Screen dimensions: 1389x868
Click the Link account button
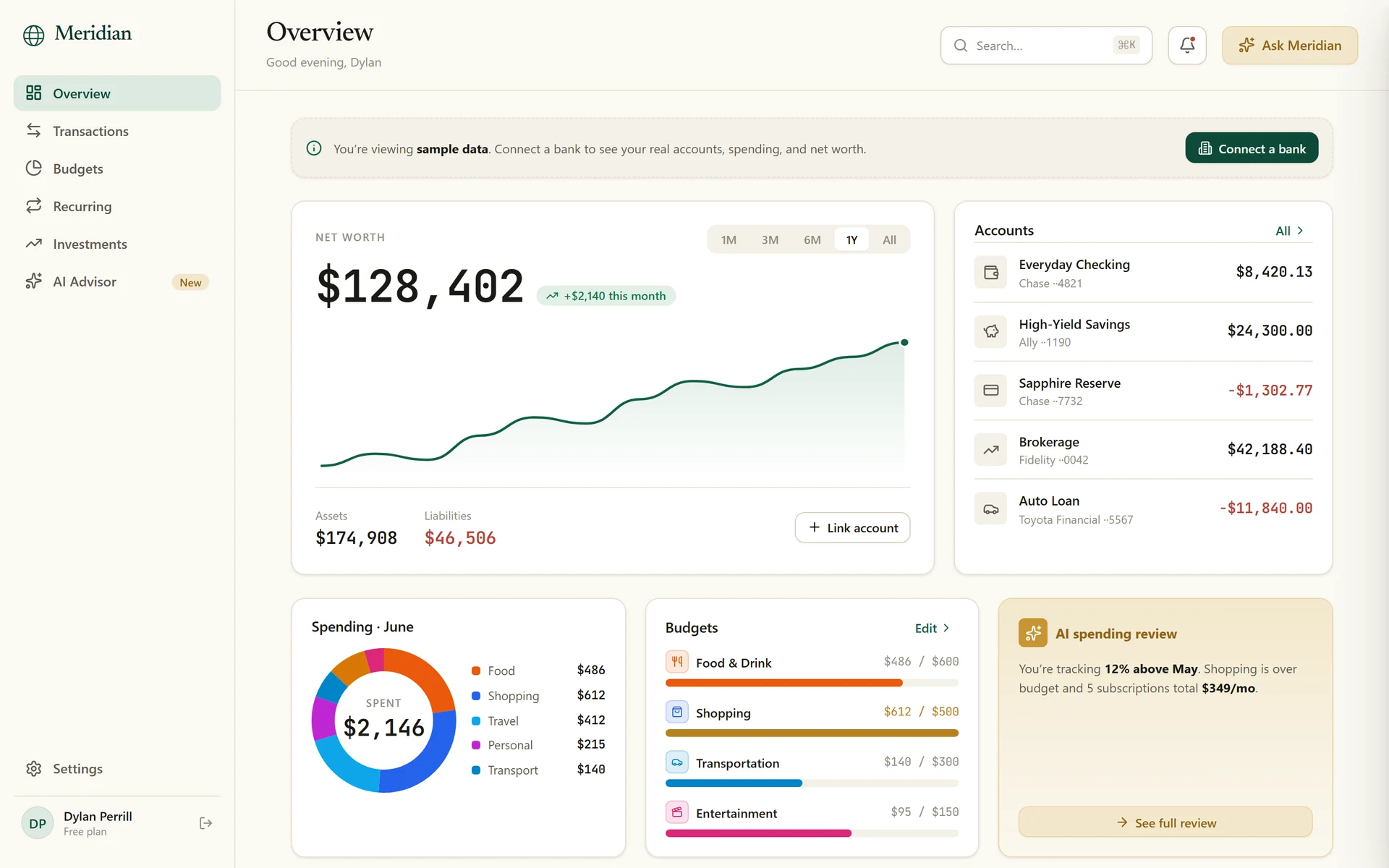(852, 527)
